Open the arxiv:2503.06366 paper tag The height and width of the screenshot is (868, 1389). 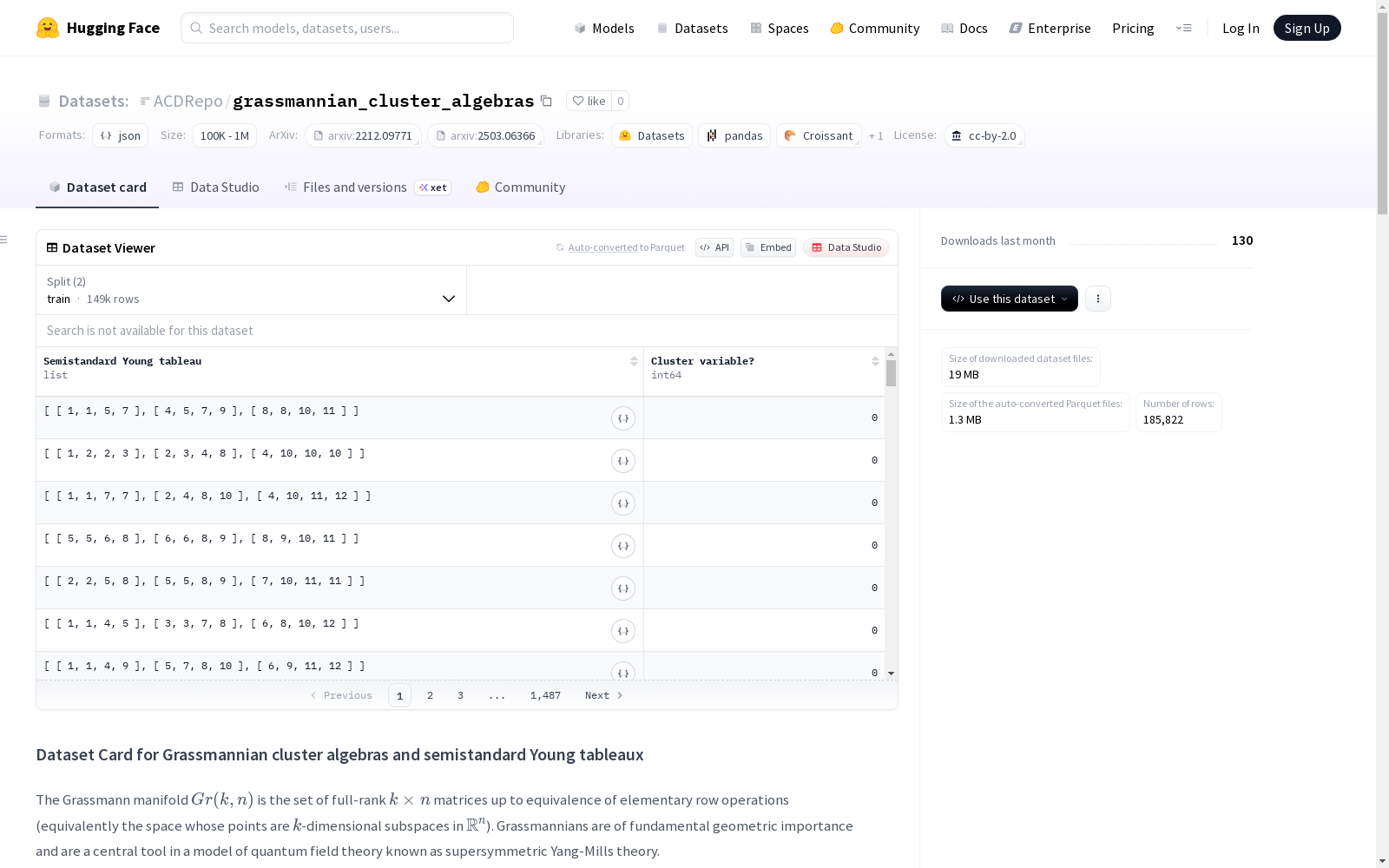(485, 135)
